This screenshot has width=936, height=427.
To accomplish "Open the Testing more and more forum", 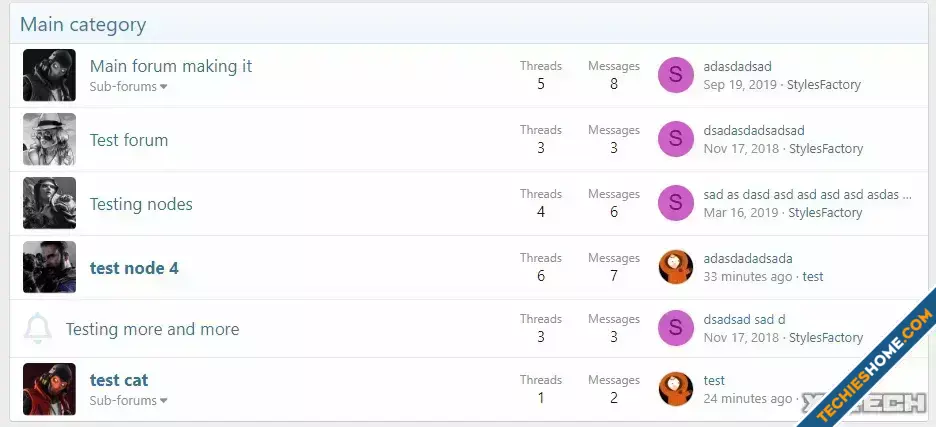I will pyautogui.click(x=153, y=329).
